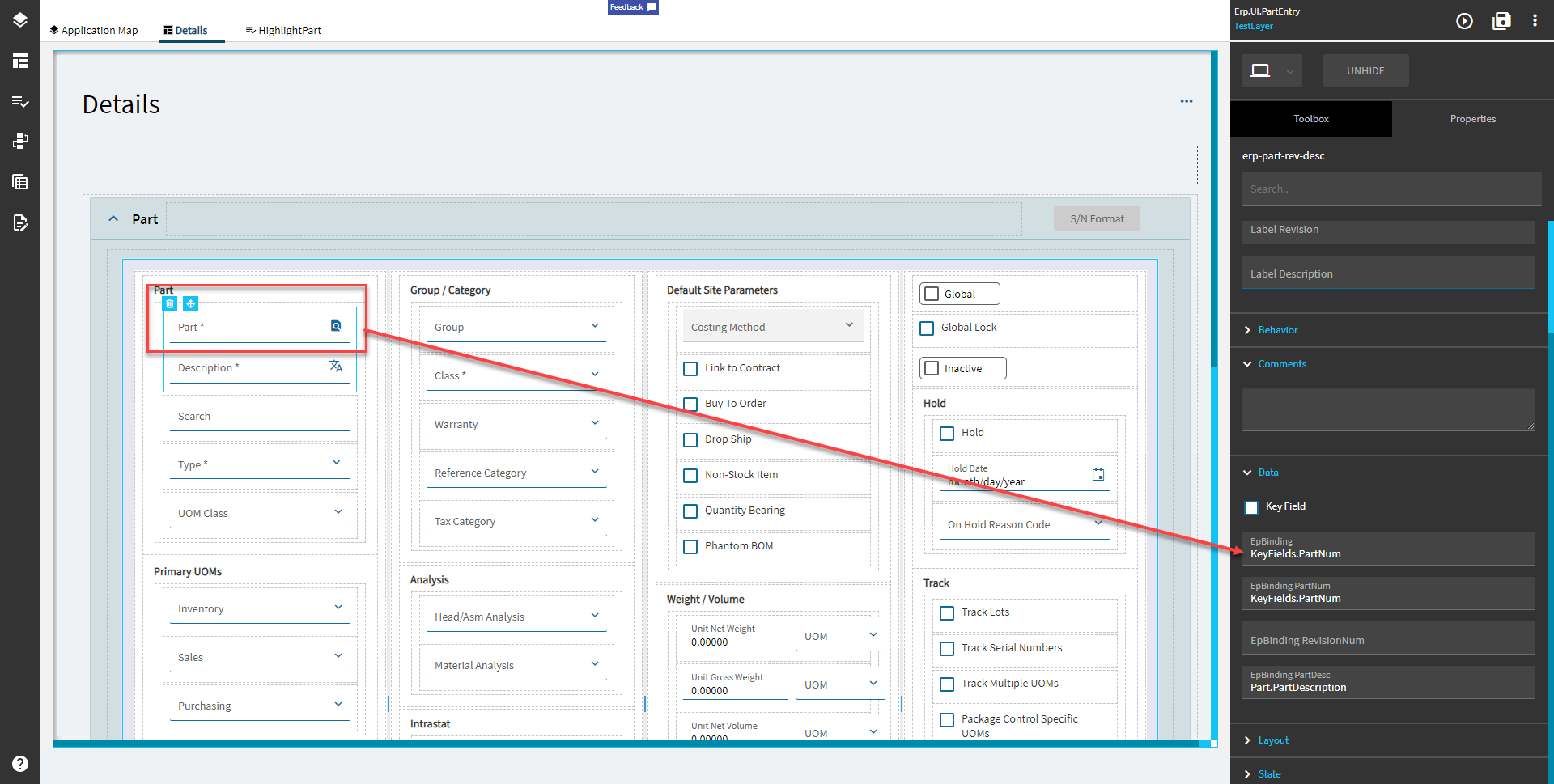
Task: Click the UNHIDE button
Action: [x=1365, y=71]
